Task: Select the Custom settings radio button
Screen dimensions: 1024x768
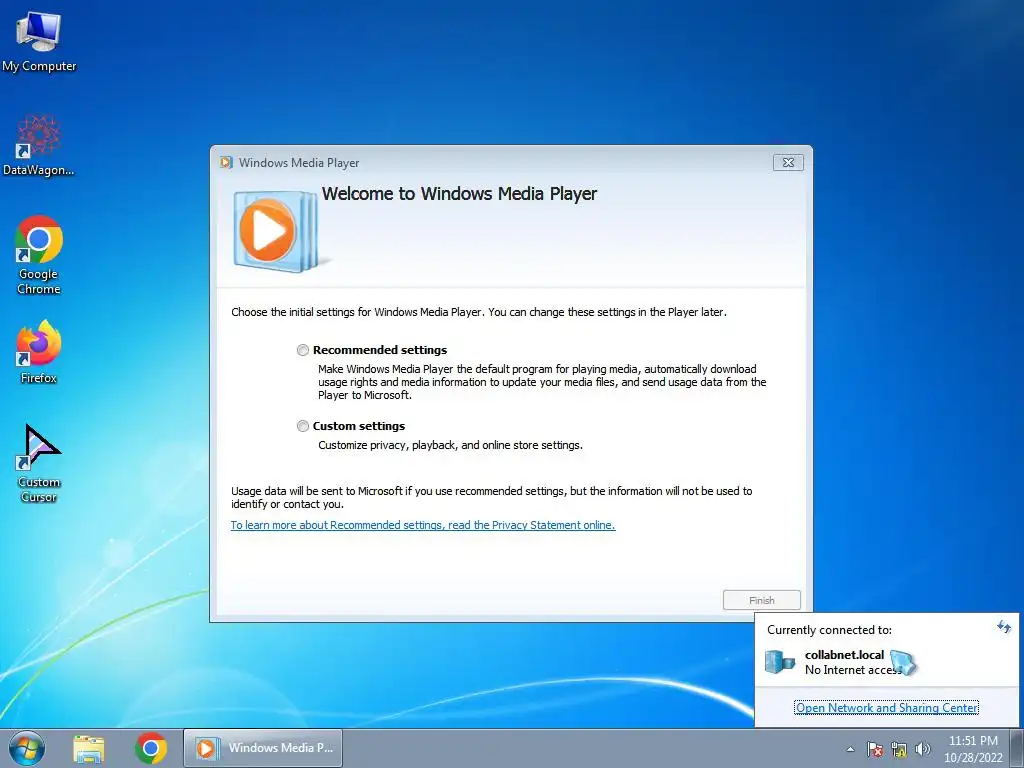Action: [x=303, y=426]
